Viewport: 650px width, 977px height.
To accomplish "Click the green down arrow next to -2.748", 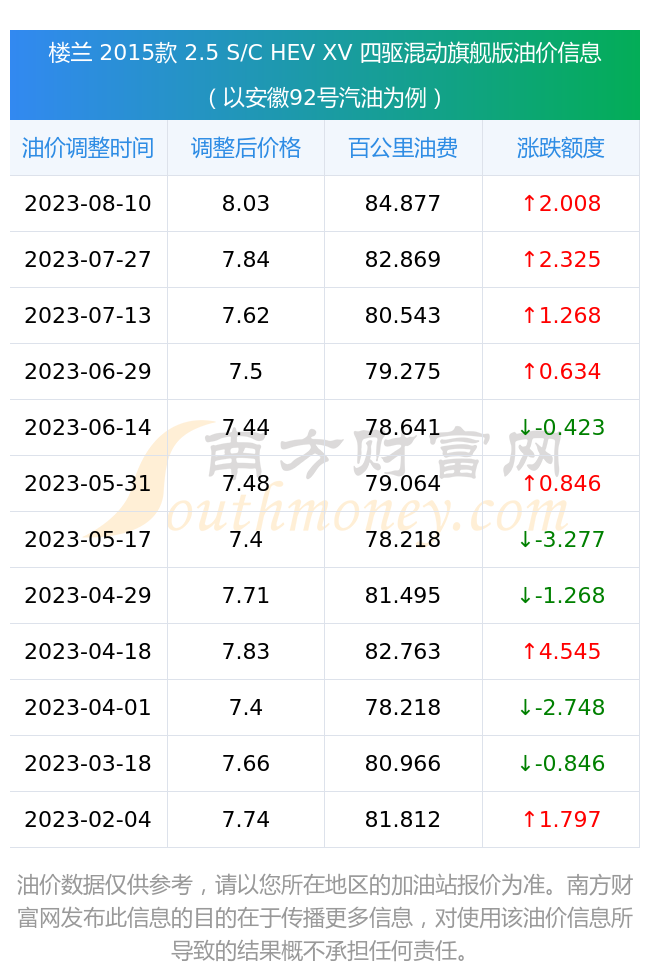I will click(525, 708).
